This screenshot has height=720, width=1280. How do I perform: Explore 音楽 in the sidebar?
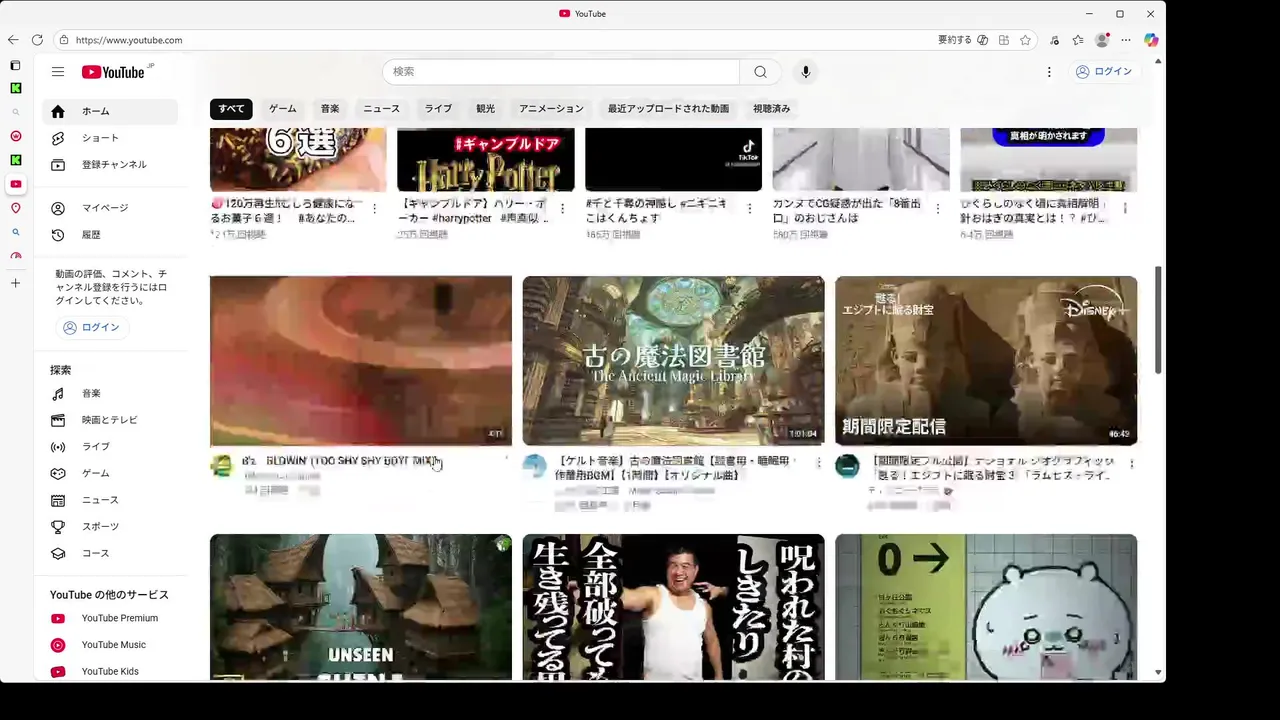click(x=110, y=393)
